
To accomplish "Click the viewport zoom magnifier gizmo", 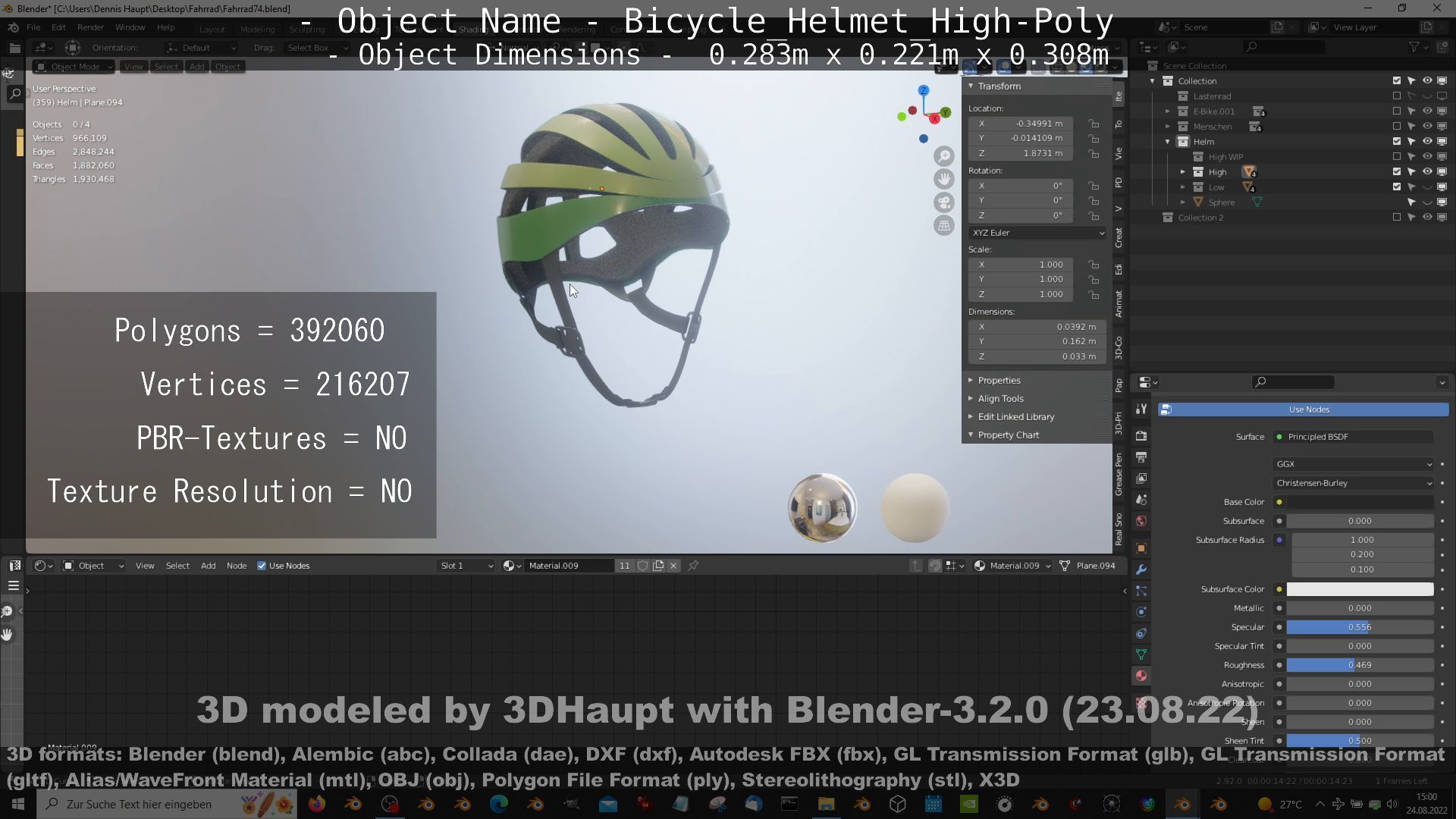I will [944, 156].
